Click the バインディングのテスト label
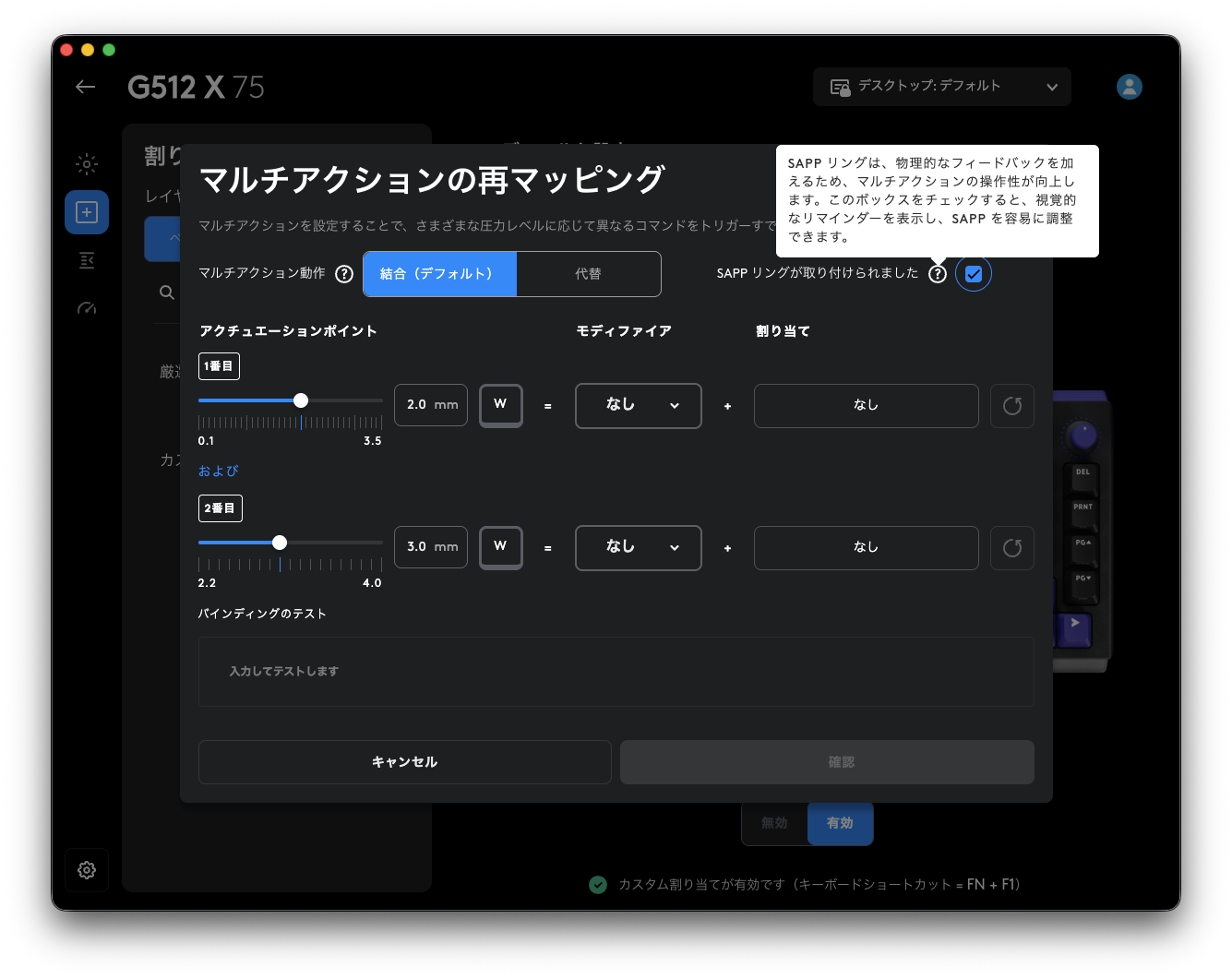The width and height of the screenshot is (1232, 979). pos(262,614)
